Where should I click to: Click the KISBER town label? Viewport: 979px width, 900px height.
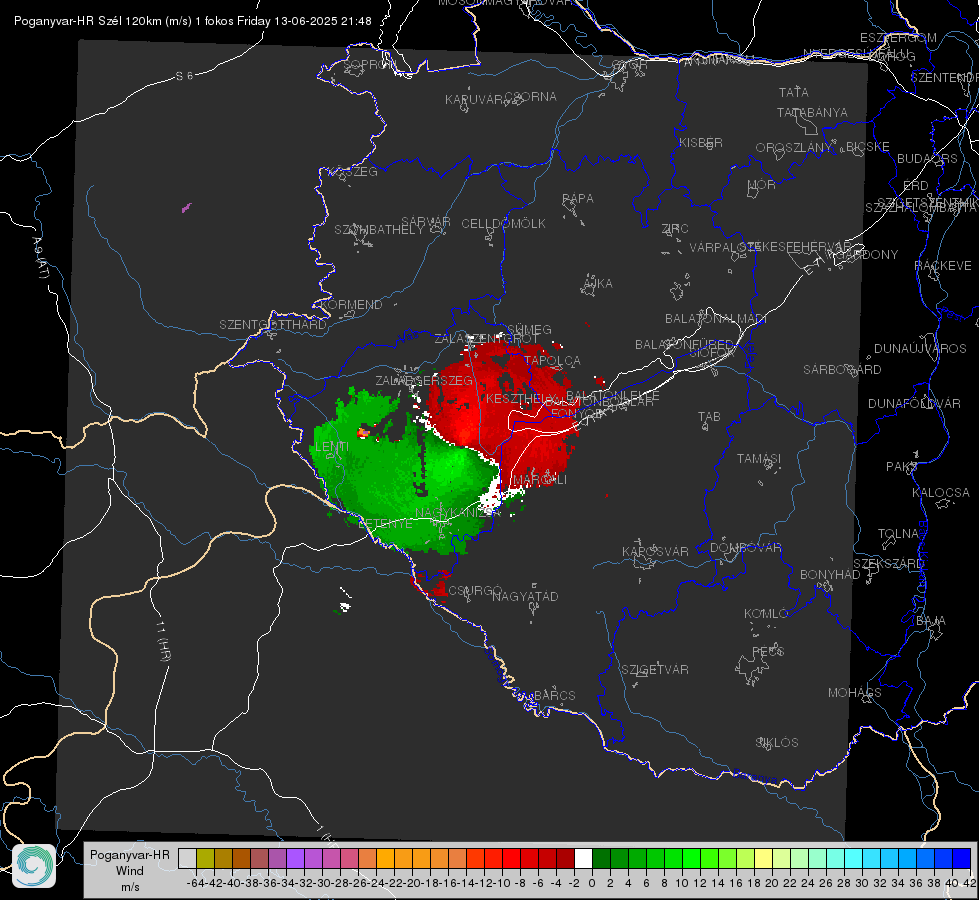click(x=701, y=142)
